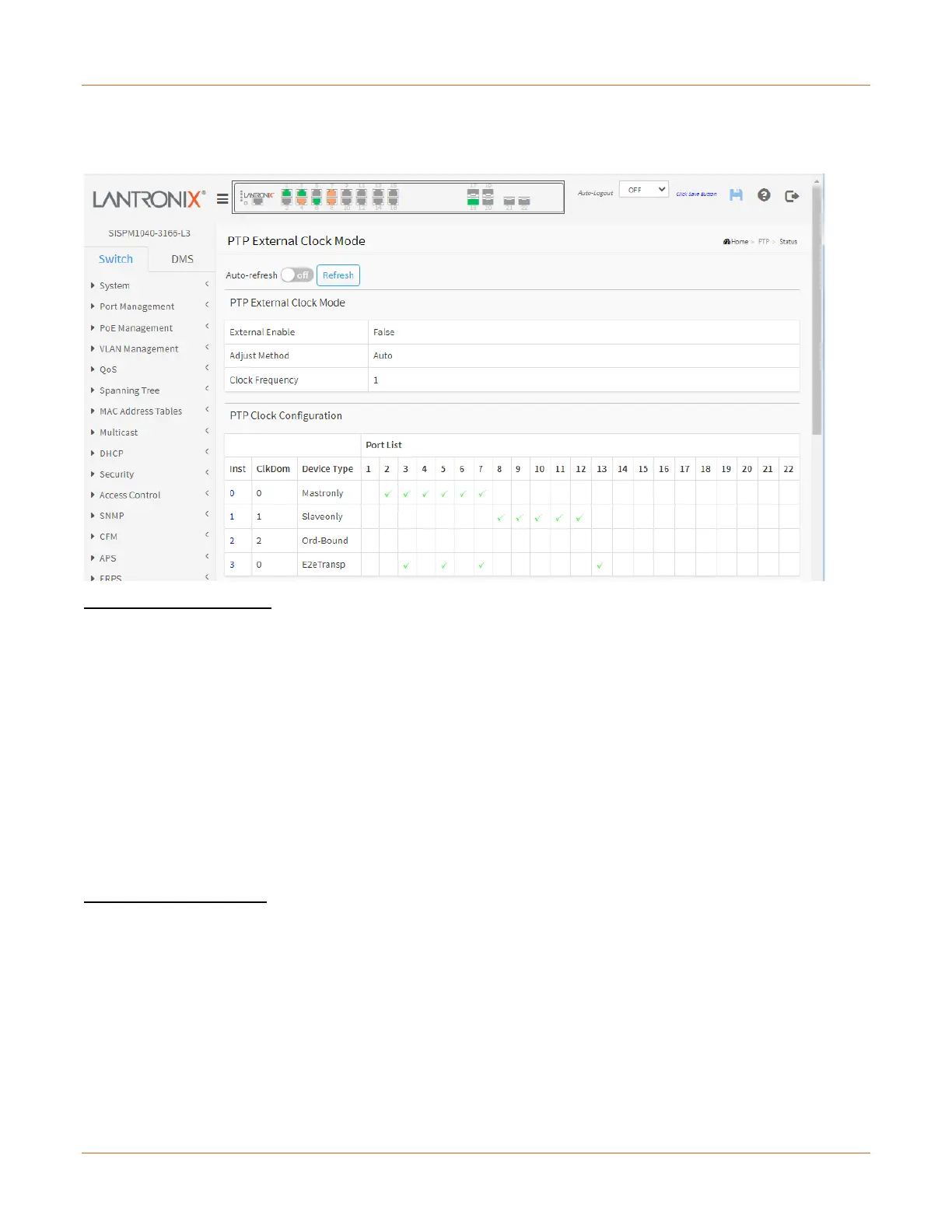The image size is (952, 1232).
Task: Expand the QoS menu
Action: click(x=149, y=369)
